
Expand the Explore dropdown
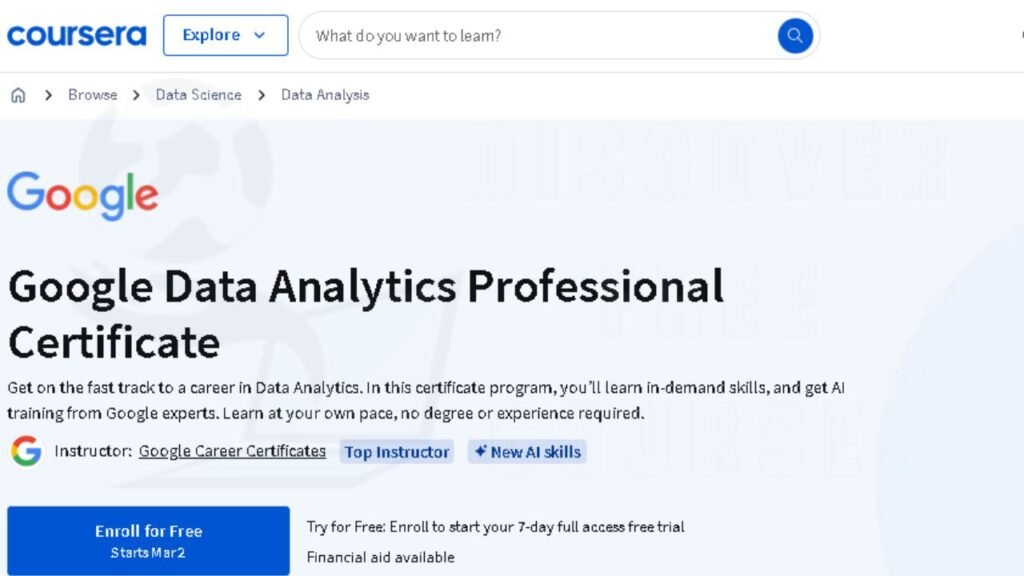[225, 35]
